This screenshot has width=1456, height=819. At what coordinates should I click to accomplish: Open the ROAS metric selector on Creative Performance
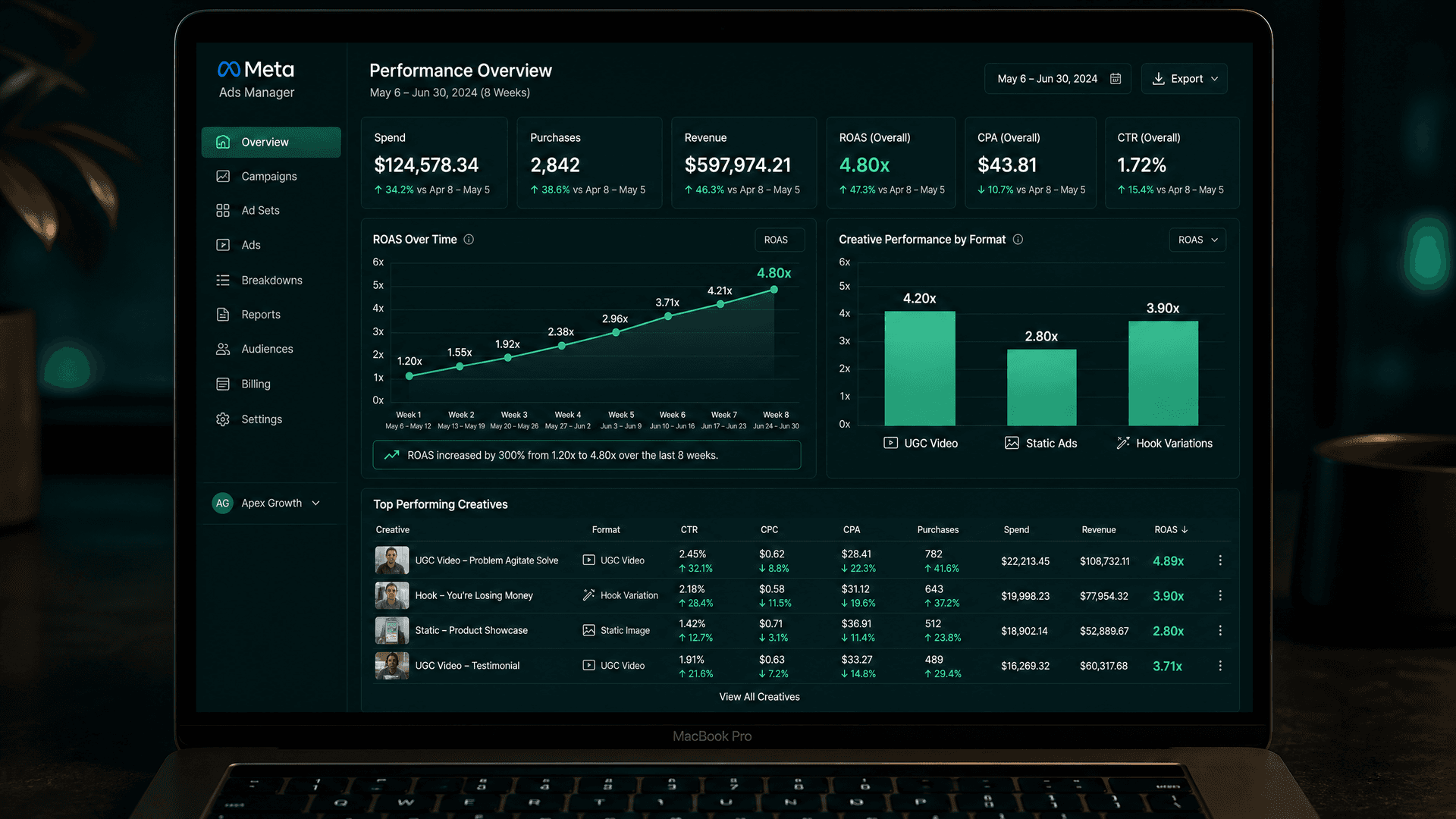1197,240
